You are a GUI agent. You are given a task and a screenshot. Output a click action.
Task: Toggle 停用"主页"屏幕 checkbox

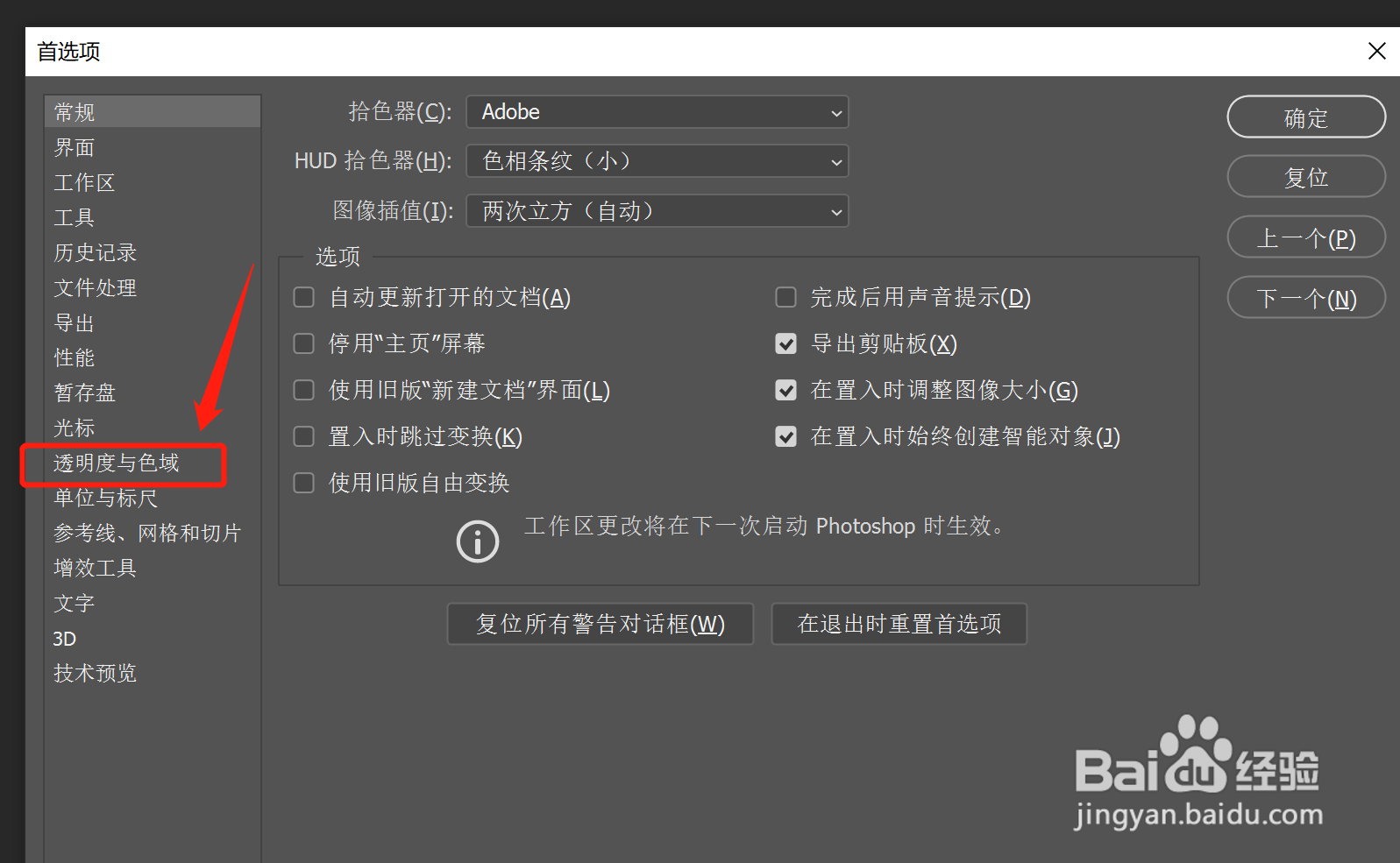tap(304, 343)
